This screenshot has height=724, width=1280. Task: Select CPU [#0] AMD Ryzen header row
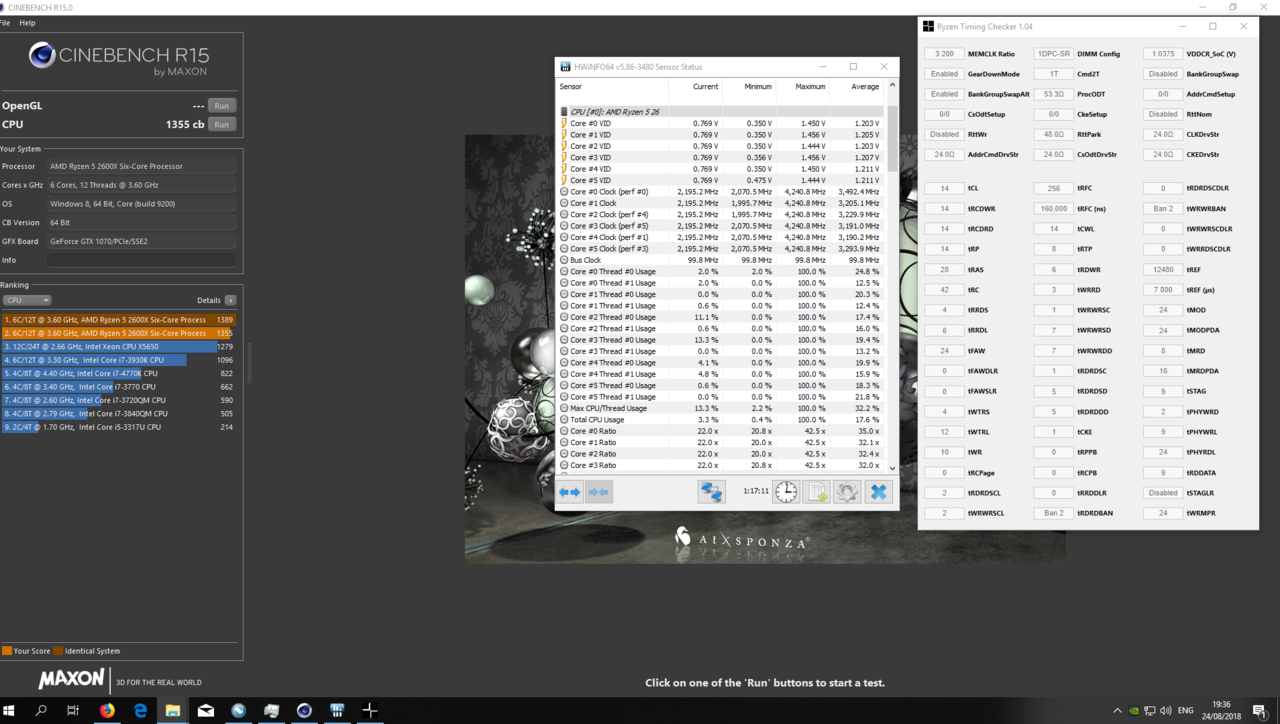[721, 112]
